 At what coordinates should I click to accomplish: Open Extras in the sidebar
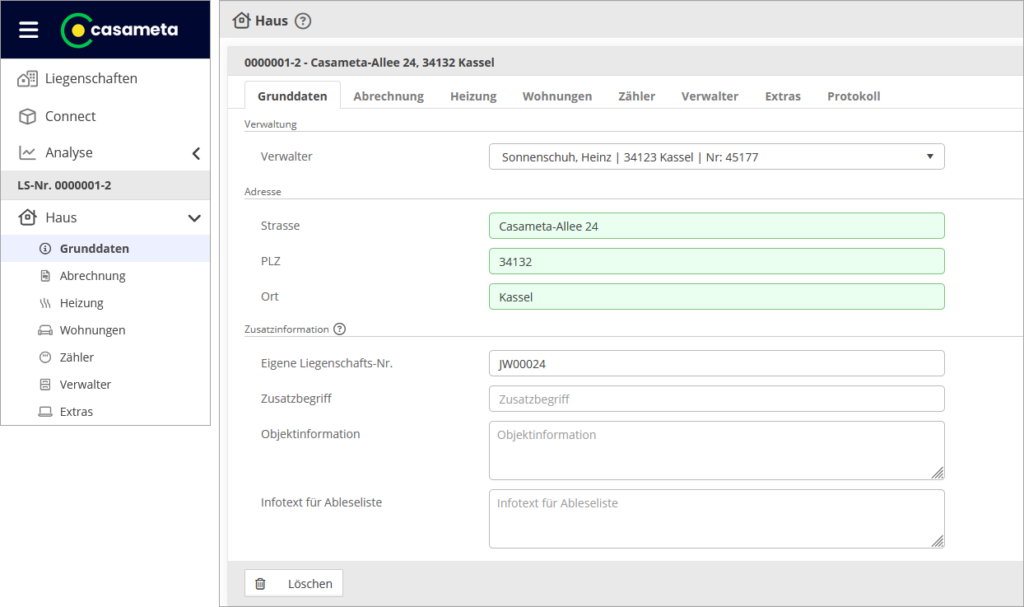(x=76, y=411)
